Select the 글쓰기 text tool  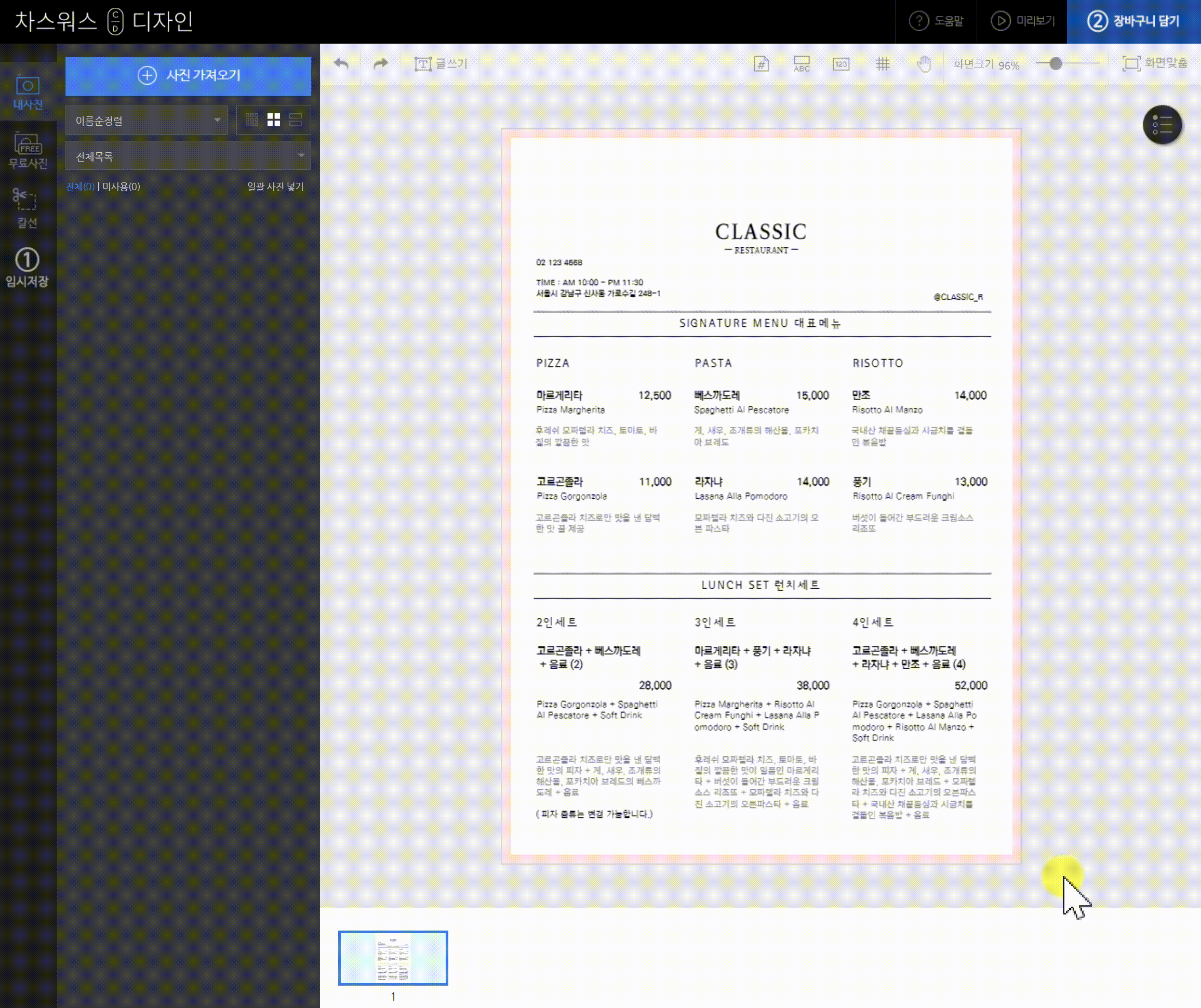pyautogui.click(x=441, y=63)
